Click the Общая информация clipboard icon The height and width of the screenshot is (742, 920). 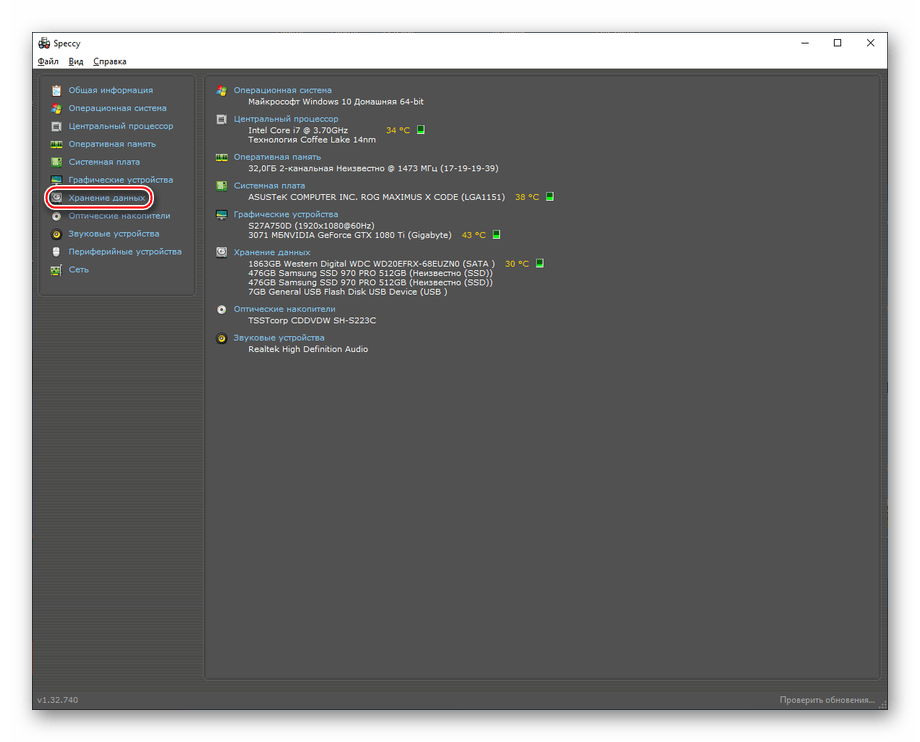tap(56, 90)
